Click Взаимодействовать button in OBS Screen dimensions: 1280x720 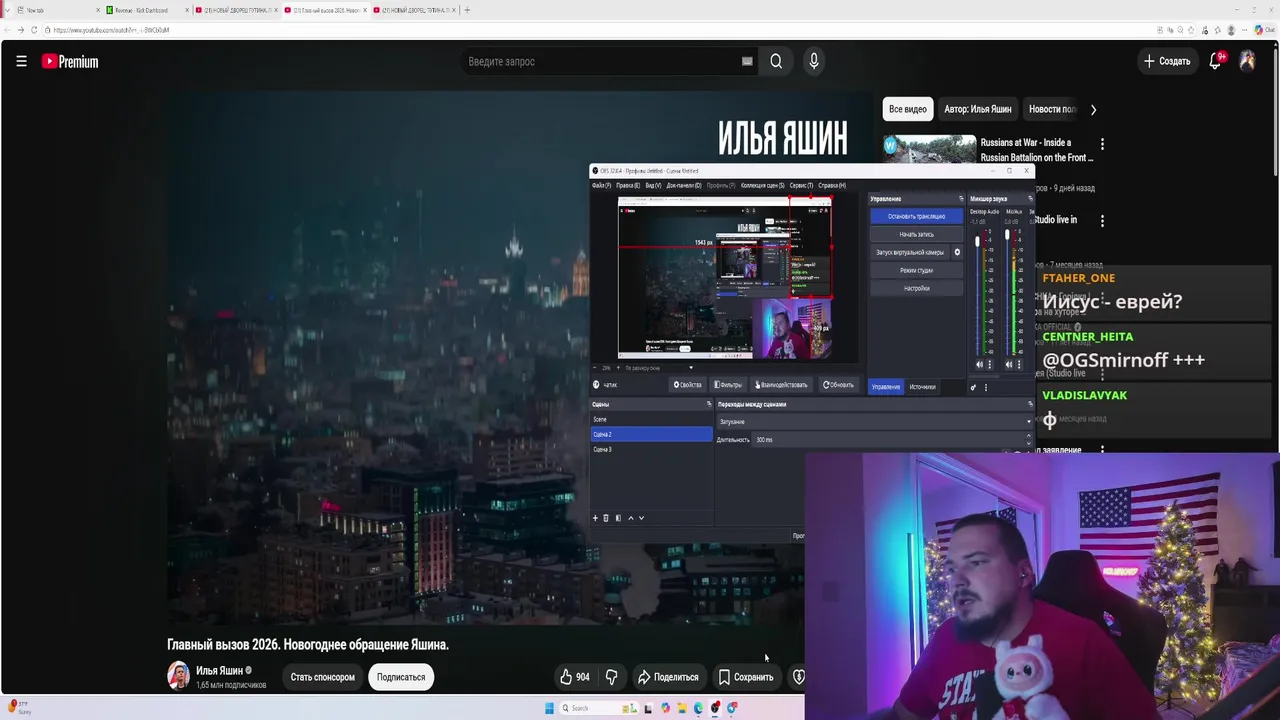click(x=781, y=385)
